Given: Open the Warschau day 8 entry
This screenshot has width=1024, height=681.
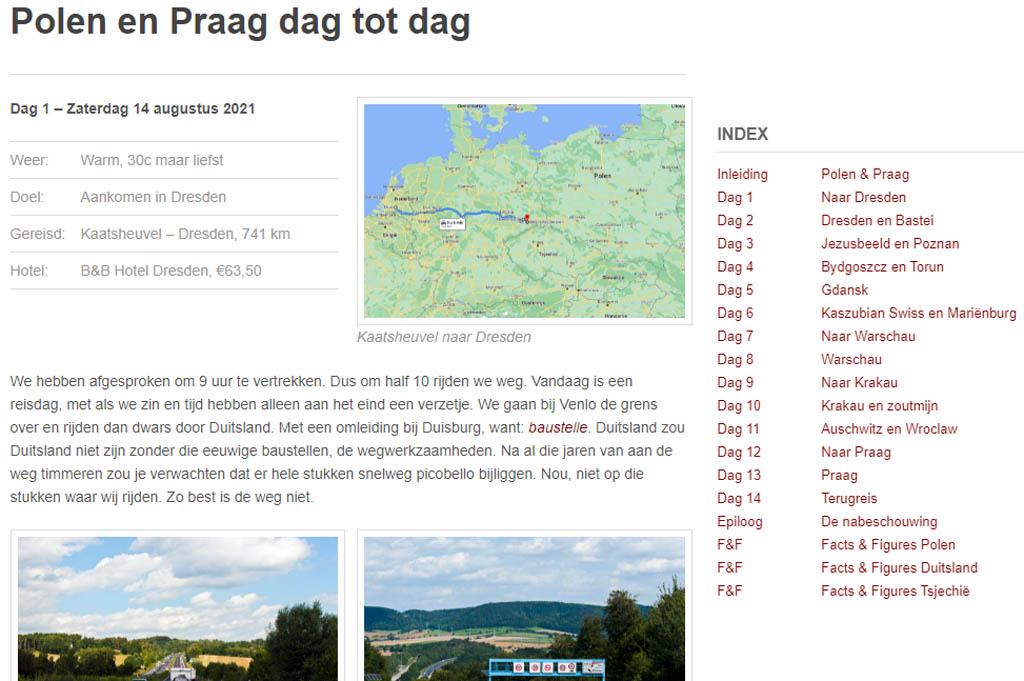Looking at the screenshot, I should click(851, 359).
